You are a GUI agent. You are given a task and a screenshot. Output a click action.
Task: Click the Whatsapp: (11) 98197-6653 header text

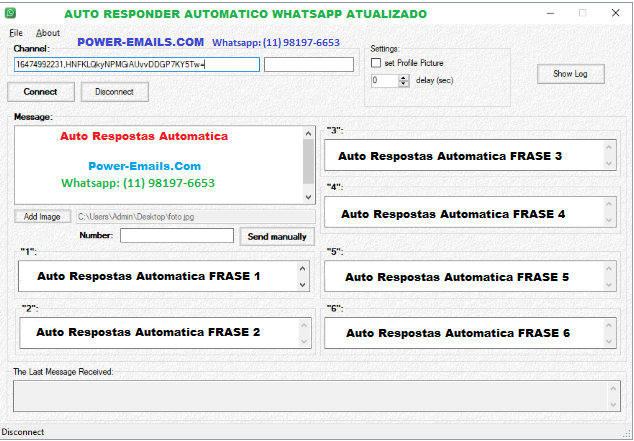276,42
